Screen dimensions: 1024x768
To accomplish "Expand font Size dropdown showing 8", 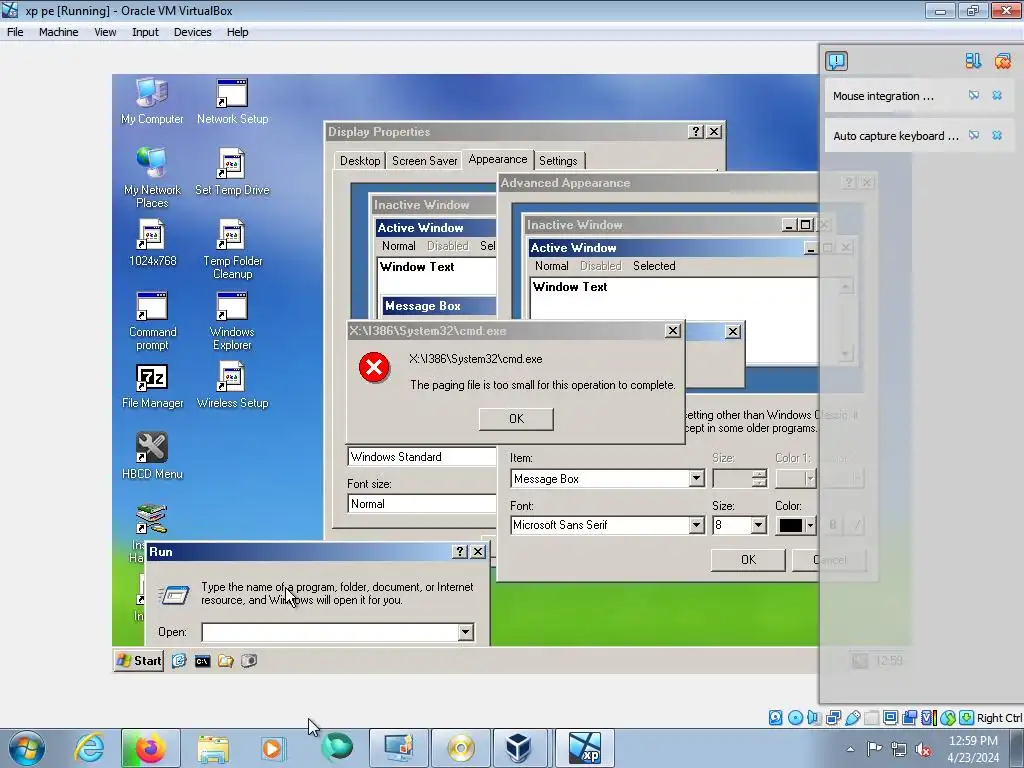I will coord(758,525).
